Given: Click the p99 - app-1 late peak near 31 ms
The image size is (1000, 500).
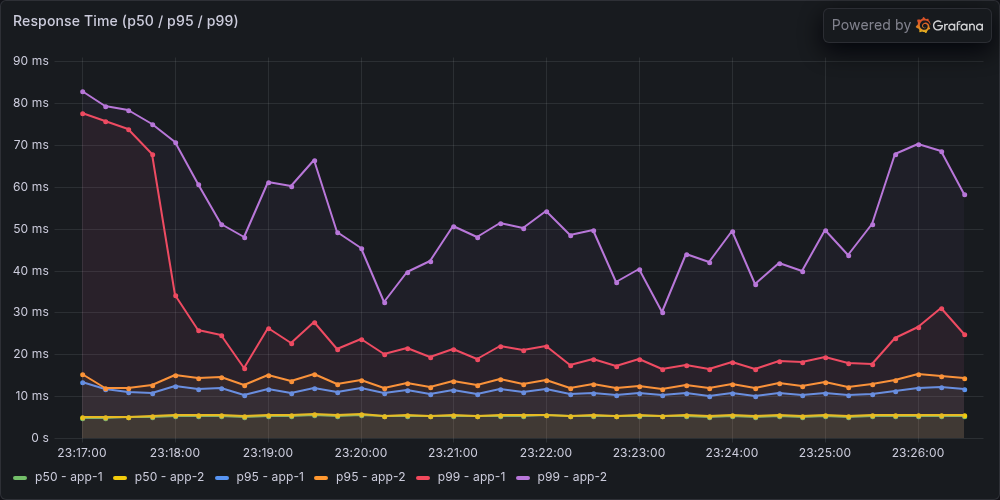Looking at the screenshot, I should coord(941,309).
